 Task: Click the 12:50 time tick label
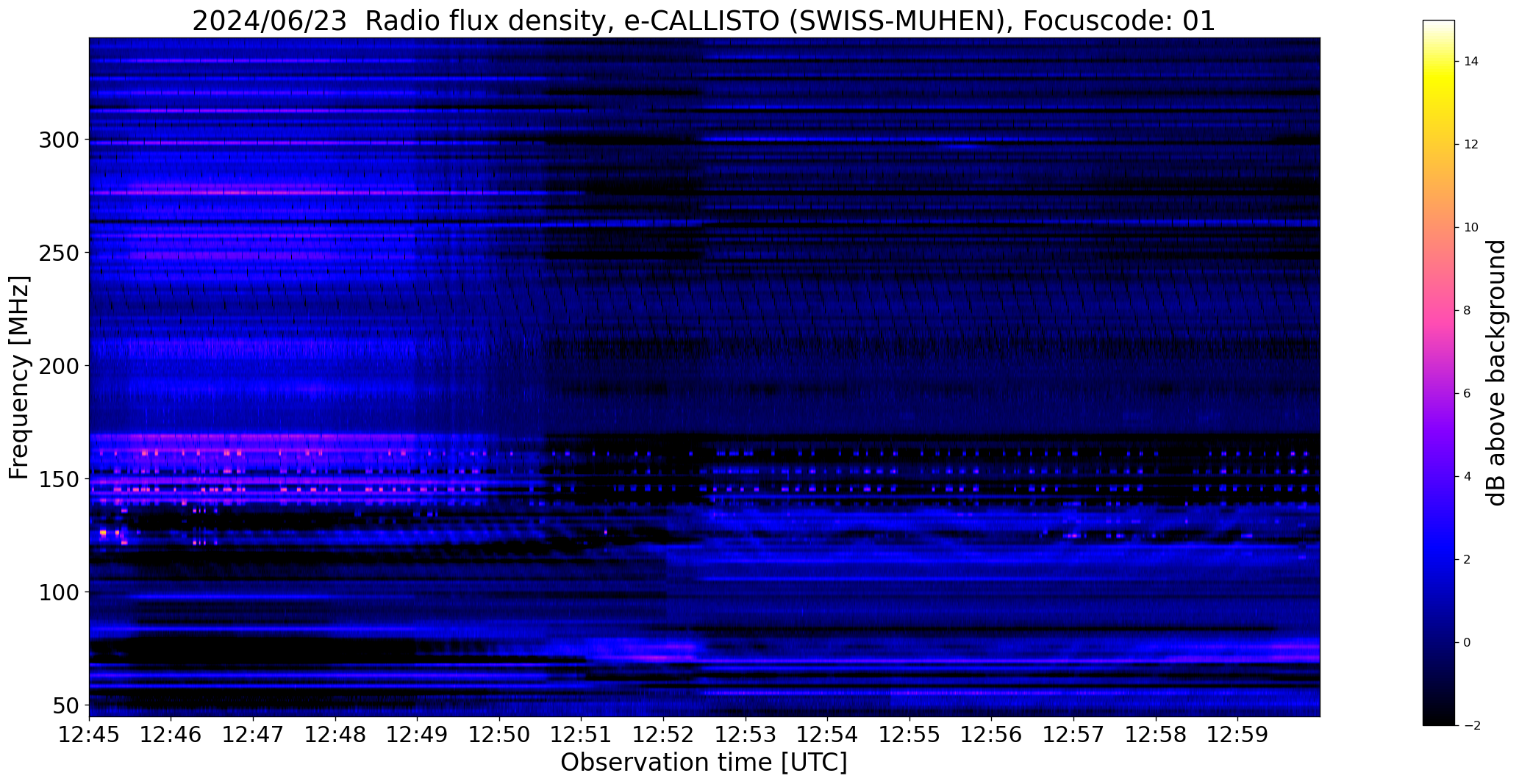499,734
